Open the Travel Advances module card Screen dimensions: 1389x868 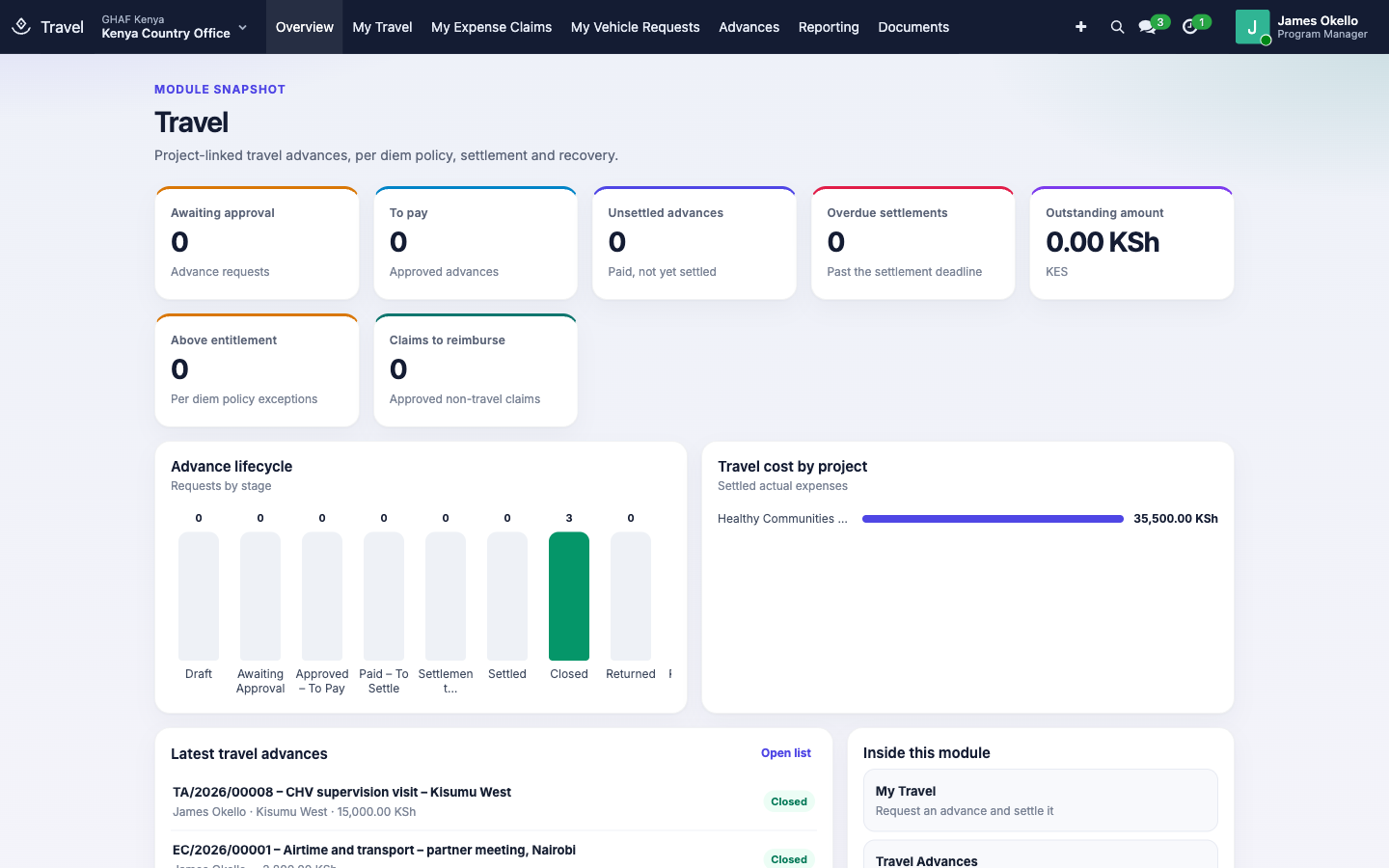click(x=1040, y=854)
